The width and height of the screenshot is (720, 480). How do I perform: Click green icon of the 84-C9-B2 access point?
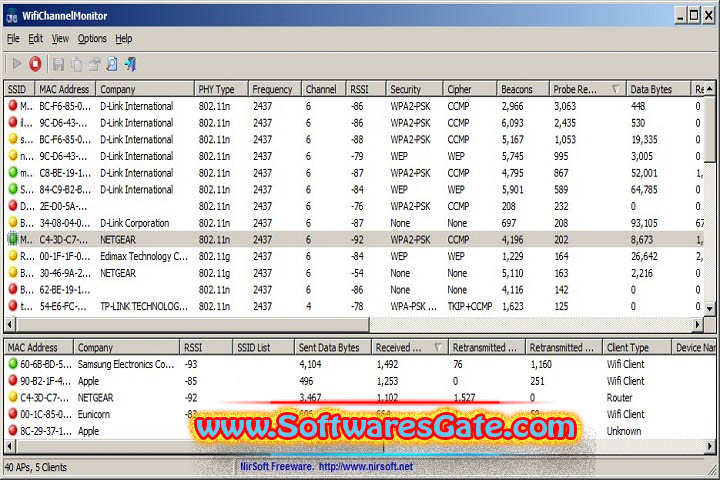(13, 189)
